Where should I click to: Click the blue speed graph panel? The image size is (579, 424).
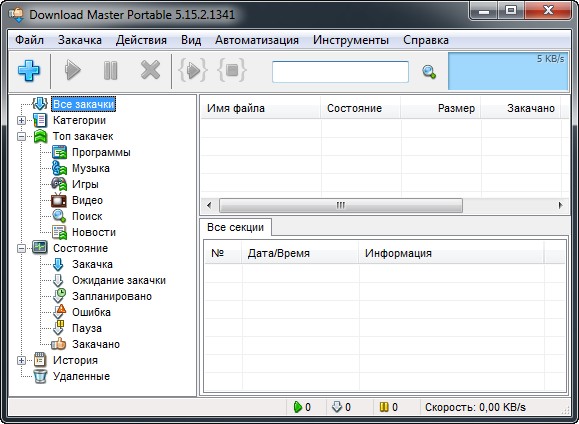pos(508,71)
